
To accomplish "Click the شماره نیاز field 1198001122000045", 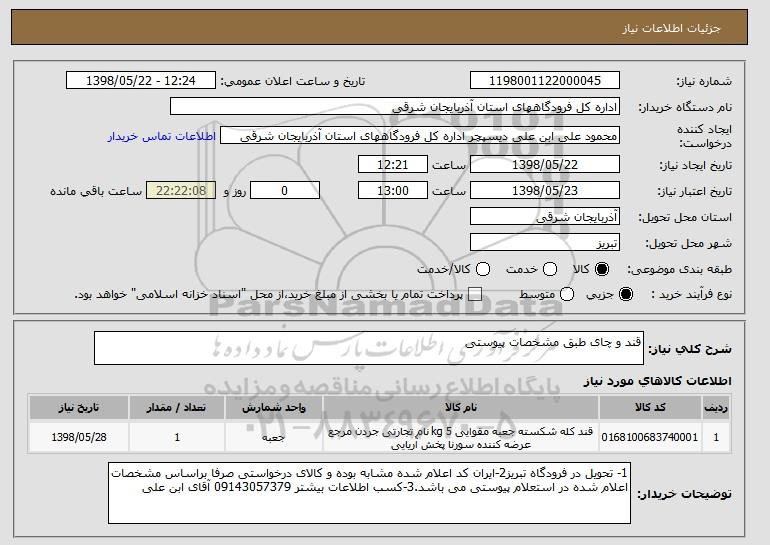I will (545, 81).
